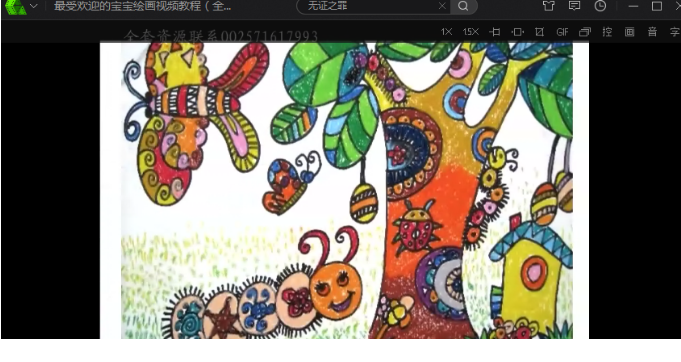Maximize the player window
The height and width of the screenshot is (362, 681).
coord(657,6)
